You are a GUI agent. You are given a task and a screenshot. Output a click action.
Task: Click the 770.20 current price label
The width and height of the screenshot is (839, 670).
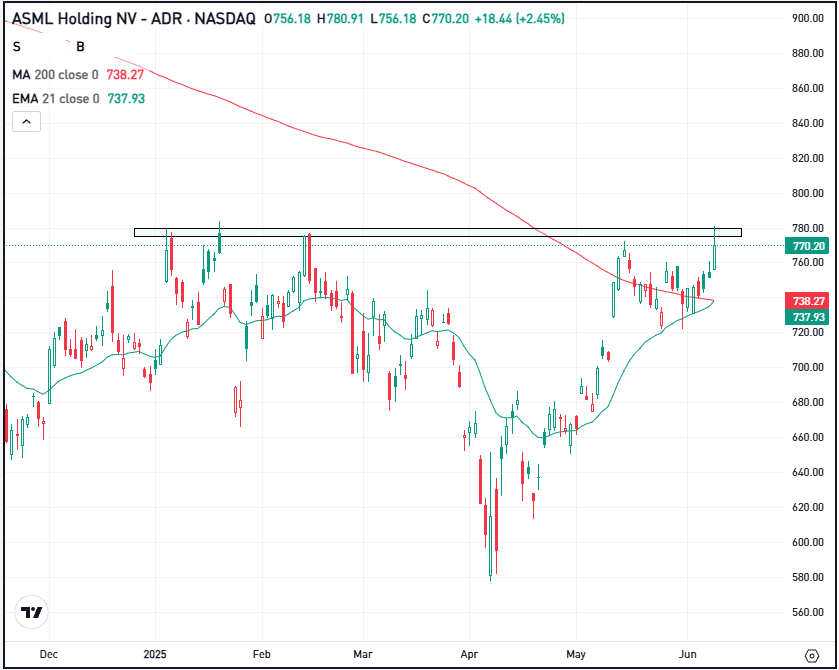click(807, 246)
